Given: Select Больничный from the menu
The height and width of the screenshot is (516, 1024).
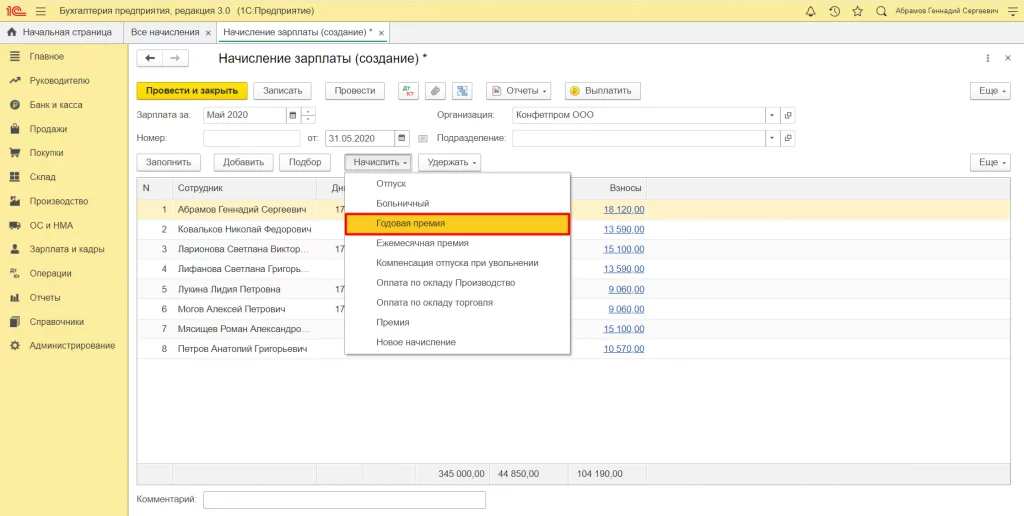Looking at the screenshot, I should (402, 203).
